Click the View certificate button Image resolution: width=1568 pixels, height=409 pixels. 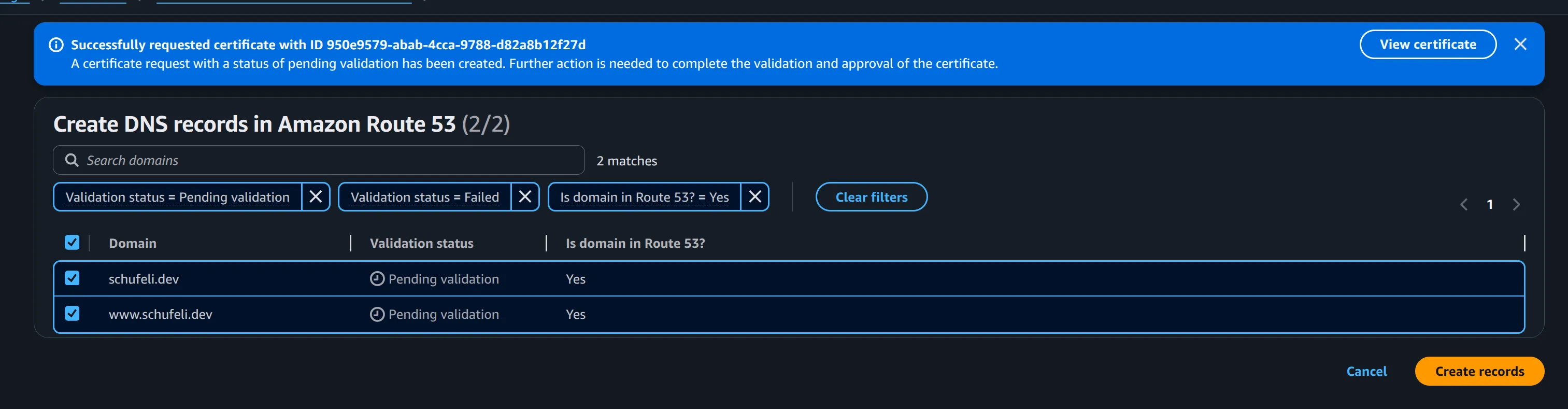1428,45
